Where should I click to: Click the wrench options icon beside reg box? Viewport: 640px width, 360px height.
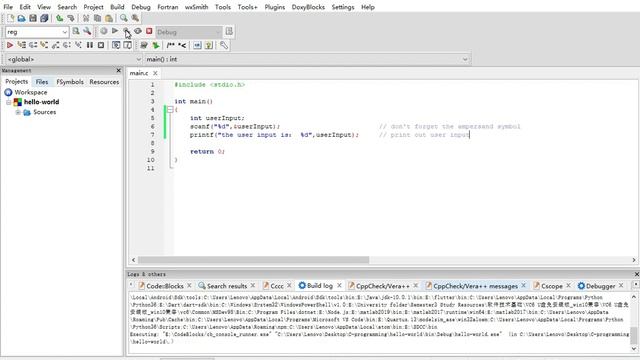click(x=87, y=31)
